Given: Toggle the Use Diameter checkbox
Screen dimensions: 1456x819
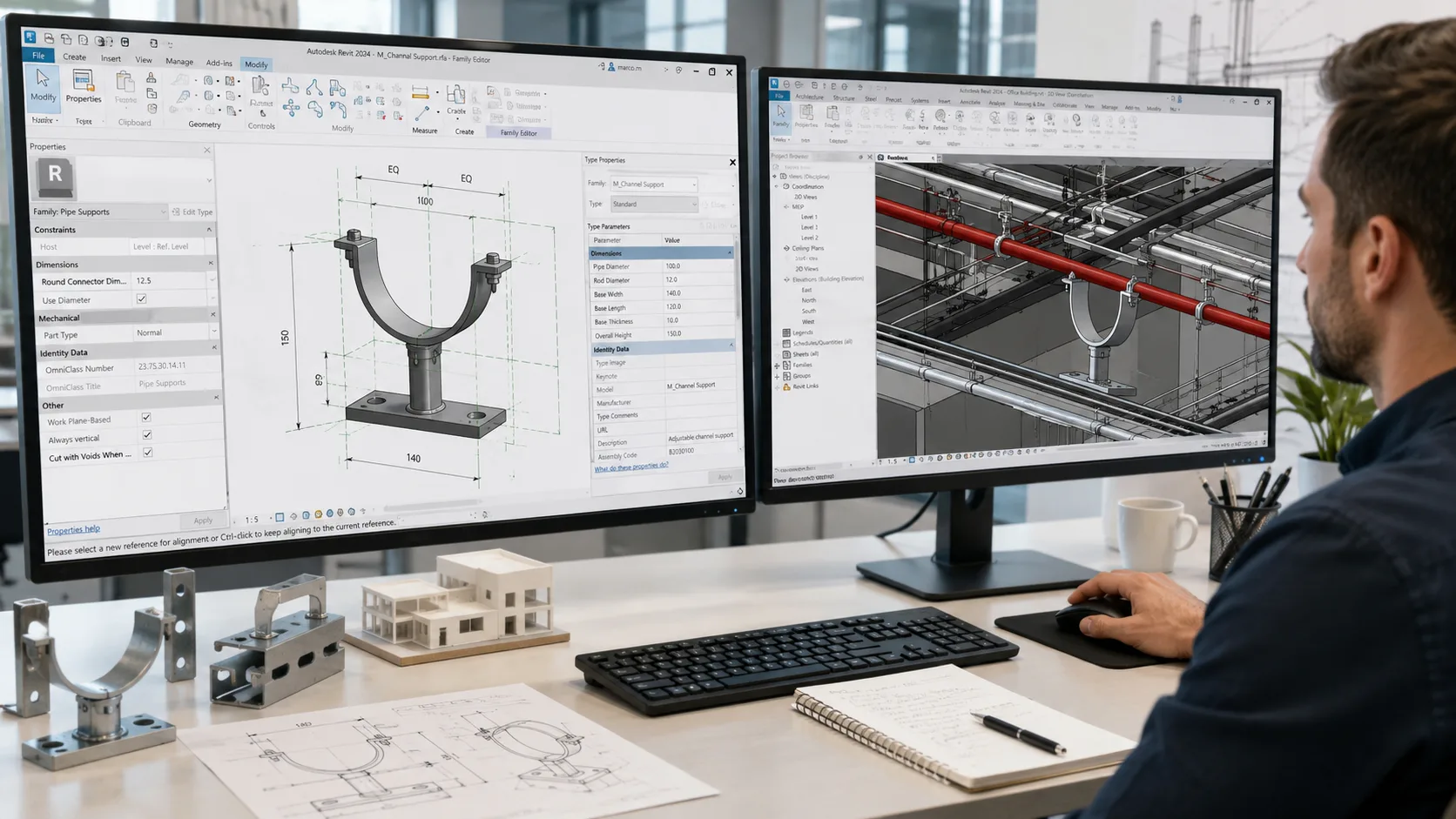Looking at the screenshot, I should click(142, 299).
